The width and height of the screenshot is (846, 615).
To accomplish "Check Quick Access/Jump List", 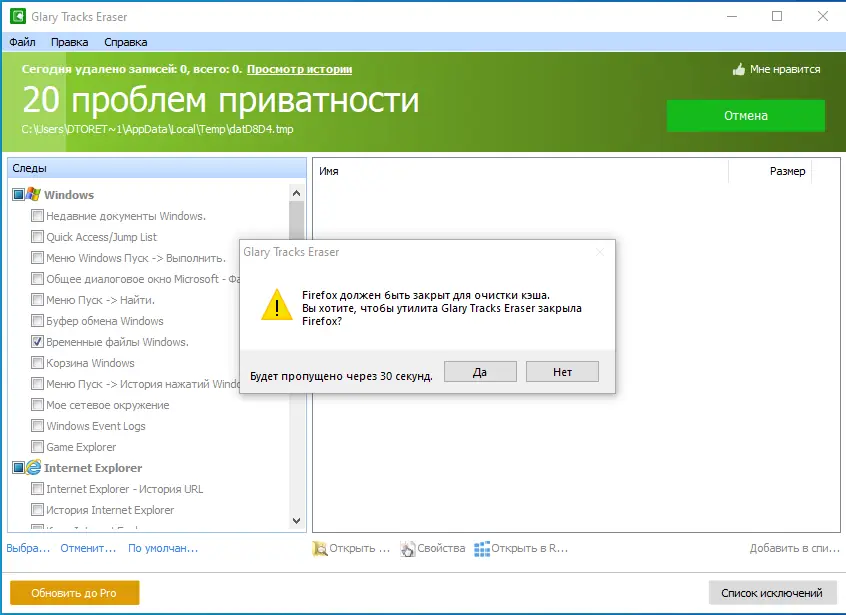I will point(37,237).
